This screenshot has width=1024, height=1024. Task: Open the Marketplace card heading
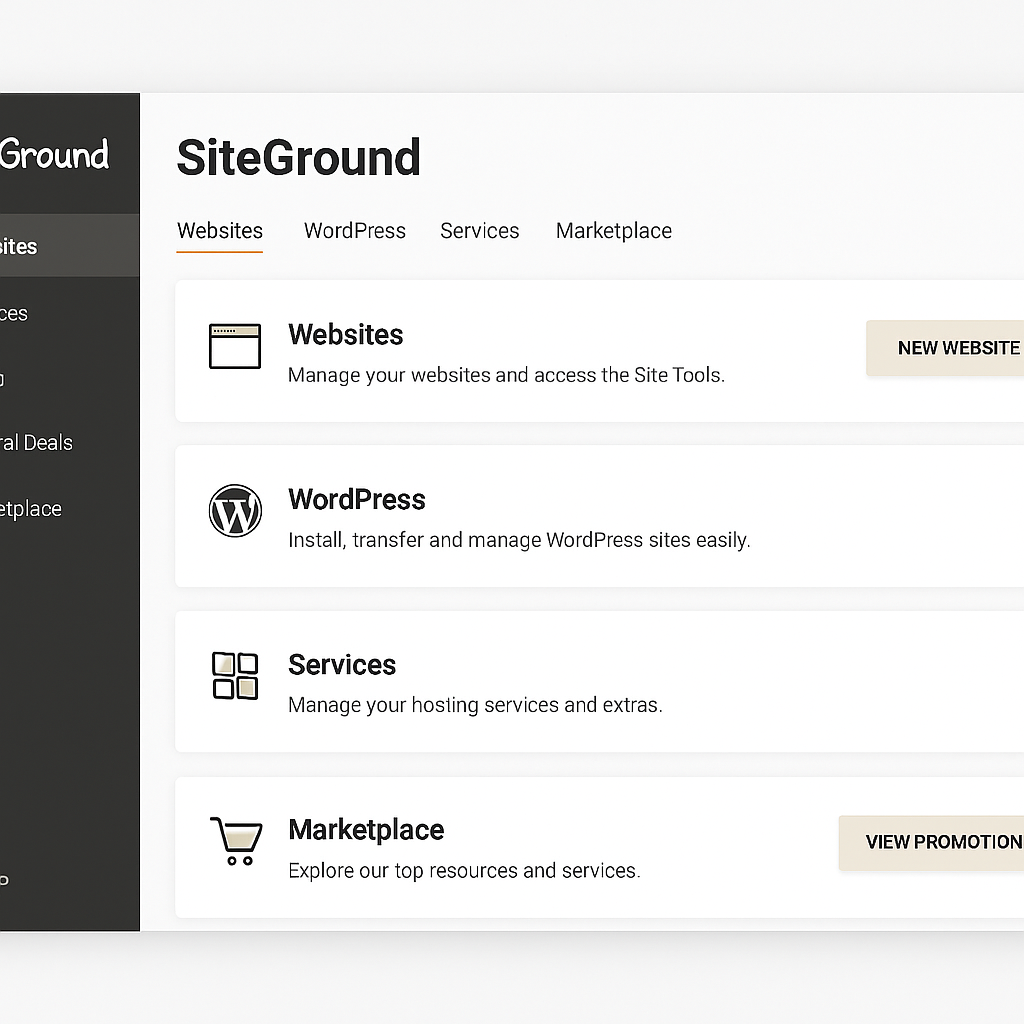(x=366, y=831)
